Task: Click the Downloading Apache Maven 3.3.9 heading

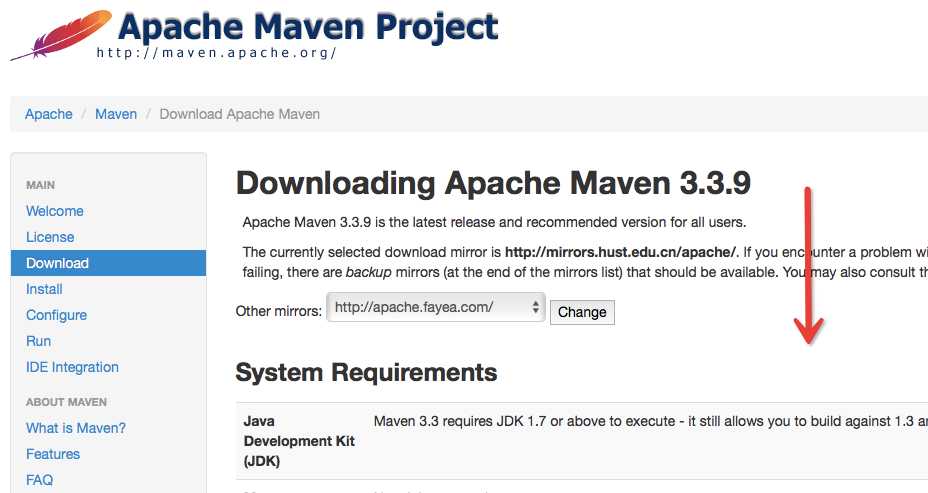Action: 494,183
